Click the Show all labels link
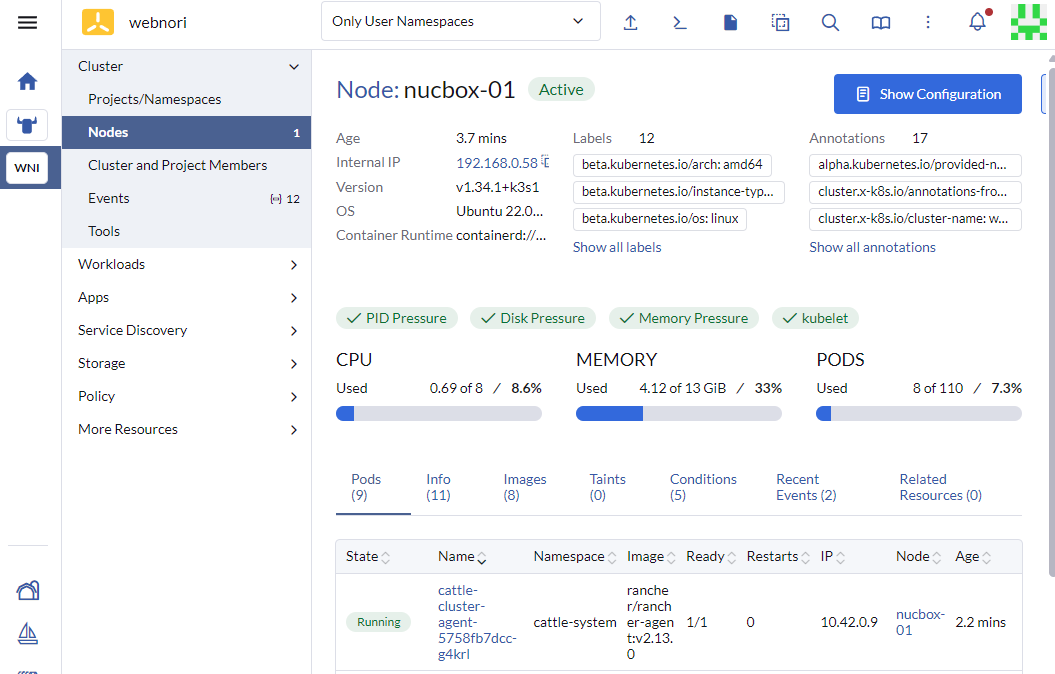Image resolution: width=1055 pixels, height=674 pixels. [x=616, y=247]
